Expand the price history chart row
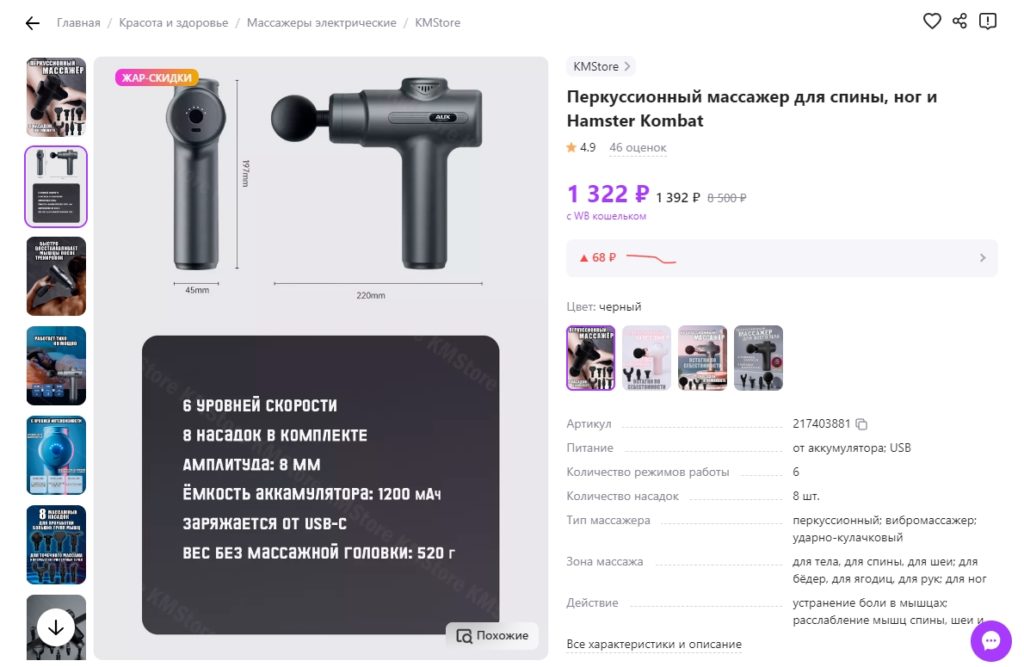This screenshot has width=1024, height=667. pos(782,258)
